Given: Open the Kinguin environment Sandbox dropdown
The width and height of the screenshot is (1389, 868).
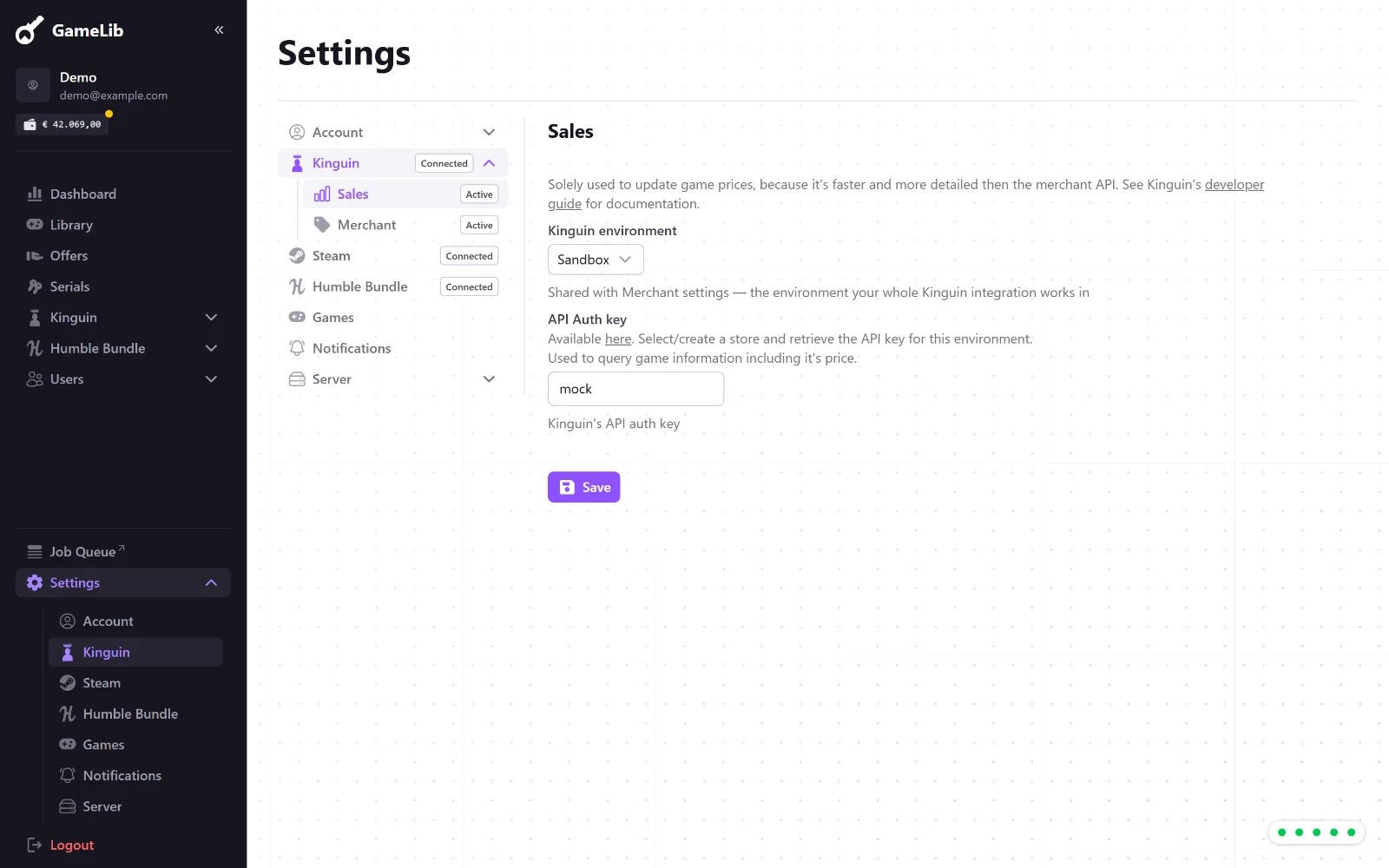Looking at the screenshot, I should tap(596, 260).
